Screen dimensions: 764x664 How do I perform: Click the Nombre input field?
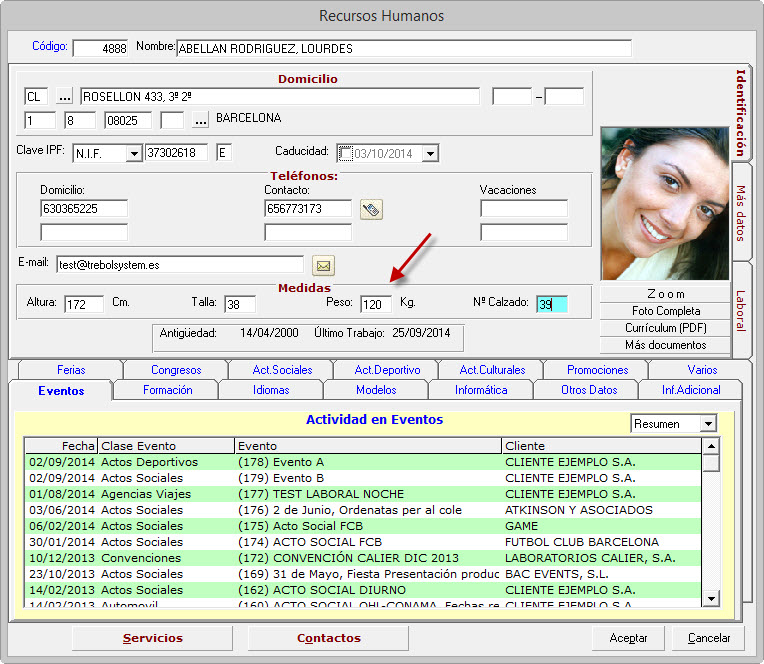click(404, 48)
